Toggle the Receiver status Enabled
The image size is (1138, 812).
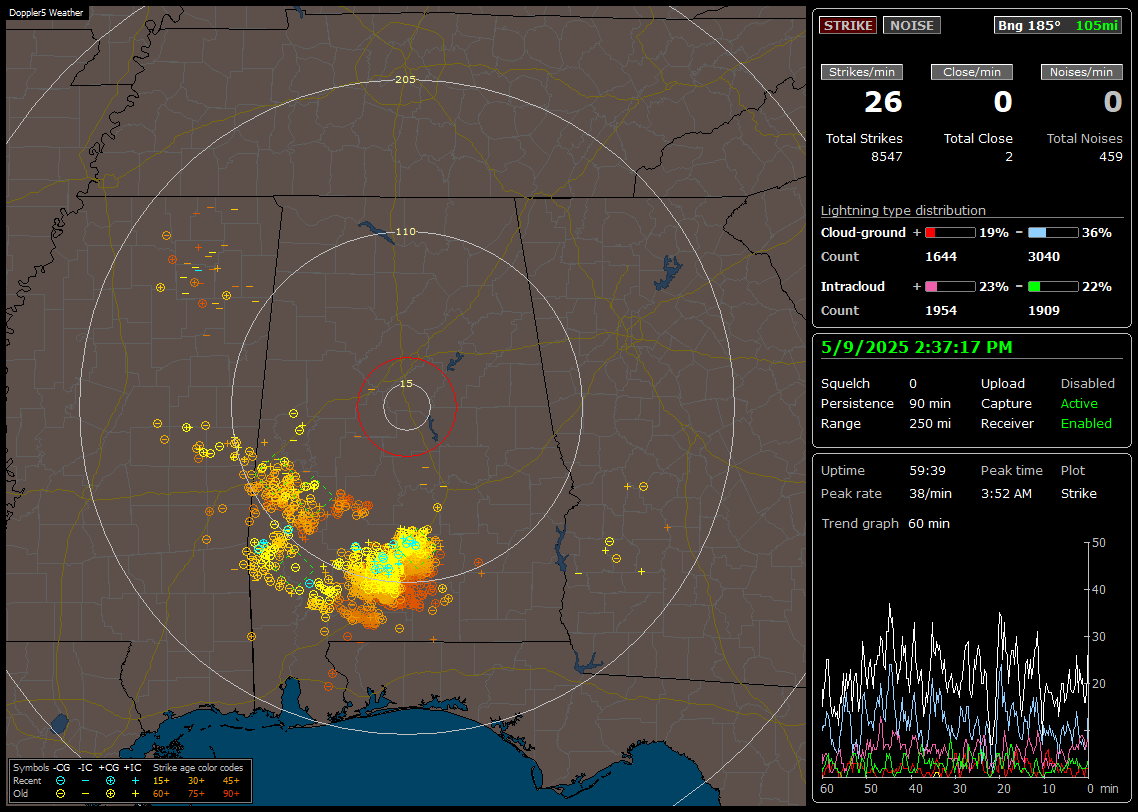coord(1086,424)
